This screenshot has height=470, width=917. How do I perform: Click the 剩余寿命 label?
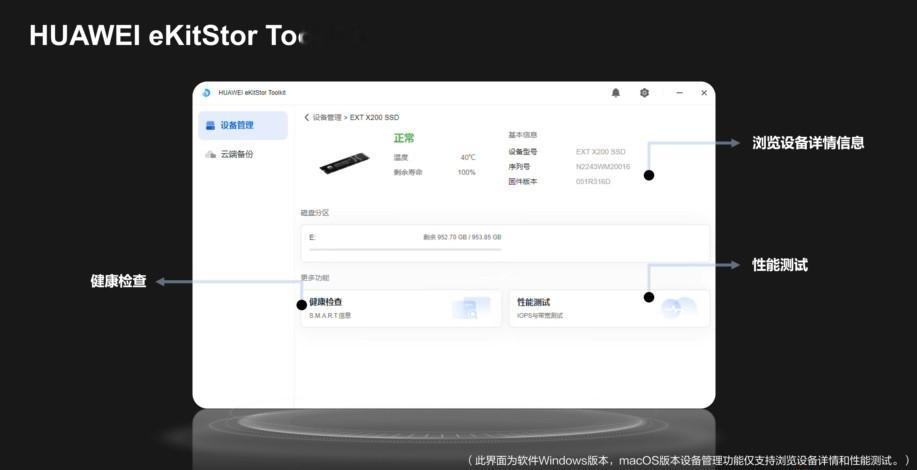click(408, 172)
